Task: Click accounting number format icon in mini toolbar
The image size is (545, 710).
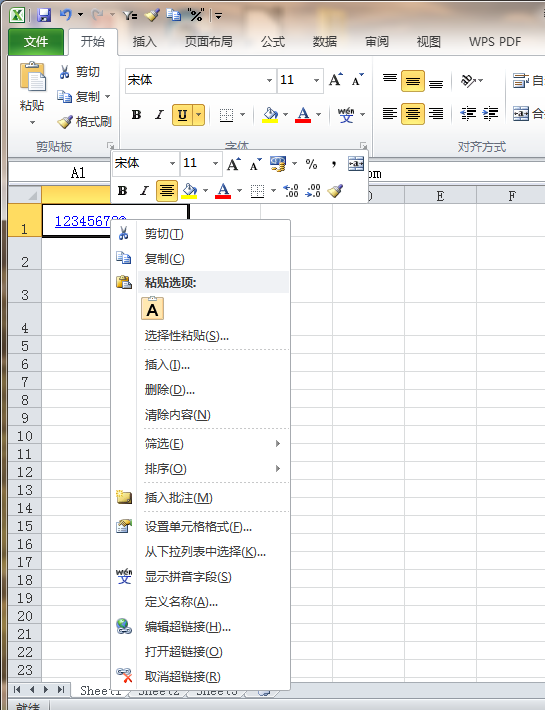Action: tap(277, 164)
